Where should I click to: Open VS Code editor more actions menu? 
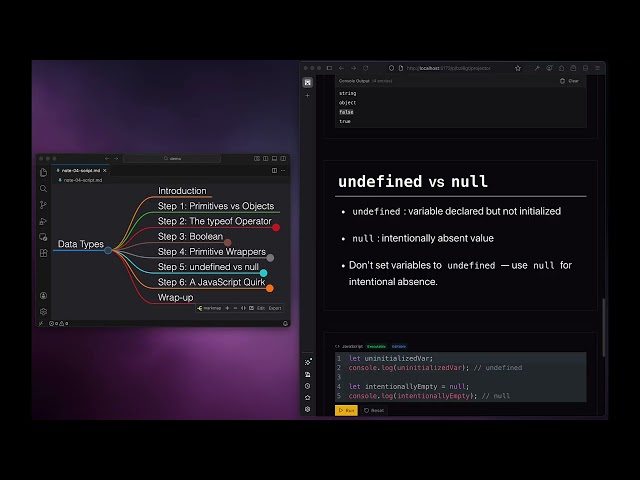click(x=283, y=170)
